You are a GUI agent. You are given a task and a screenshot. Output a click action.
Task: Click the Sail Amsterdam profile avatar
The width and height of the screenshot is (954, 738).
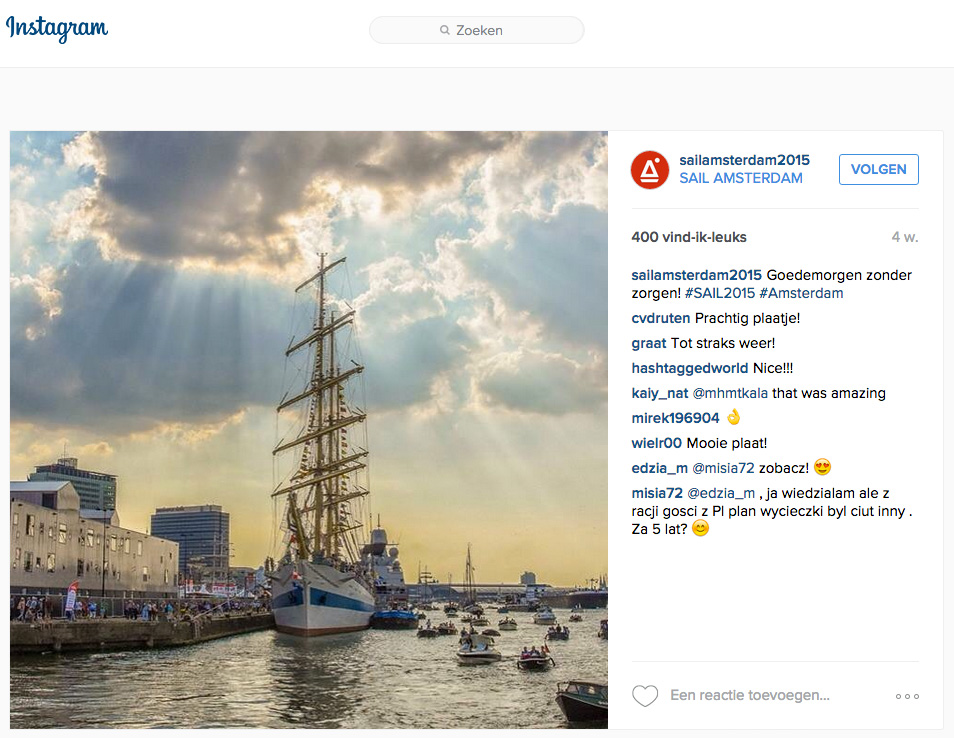pyautogui.click(x=649, y=170)
